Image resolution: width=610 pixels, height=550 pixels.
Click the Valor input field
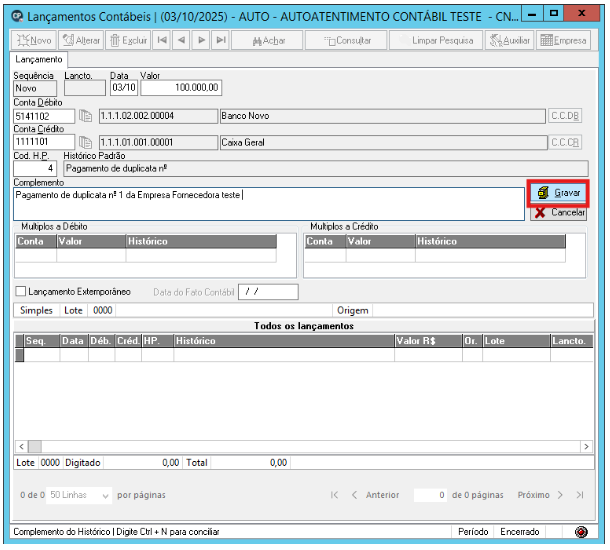pyautogui.click(x=181, y=88)
